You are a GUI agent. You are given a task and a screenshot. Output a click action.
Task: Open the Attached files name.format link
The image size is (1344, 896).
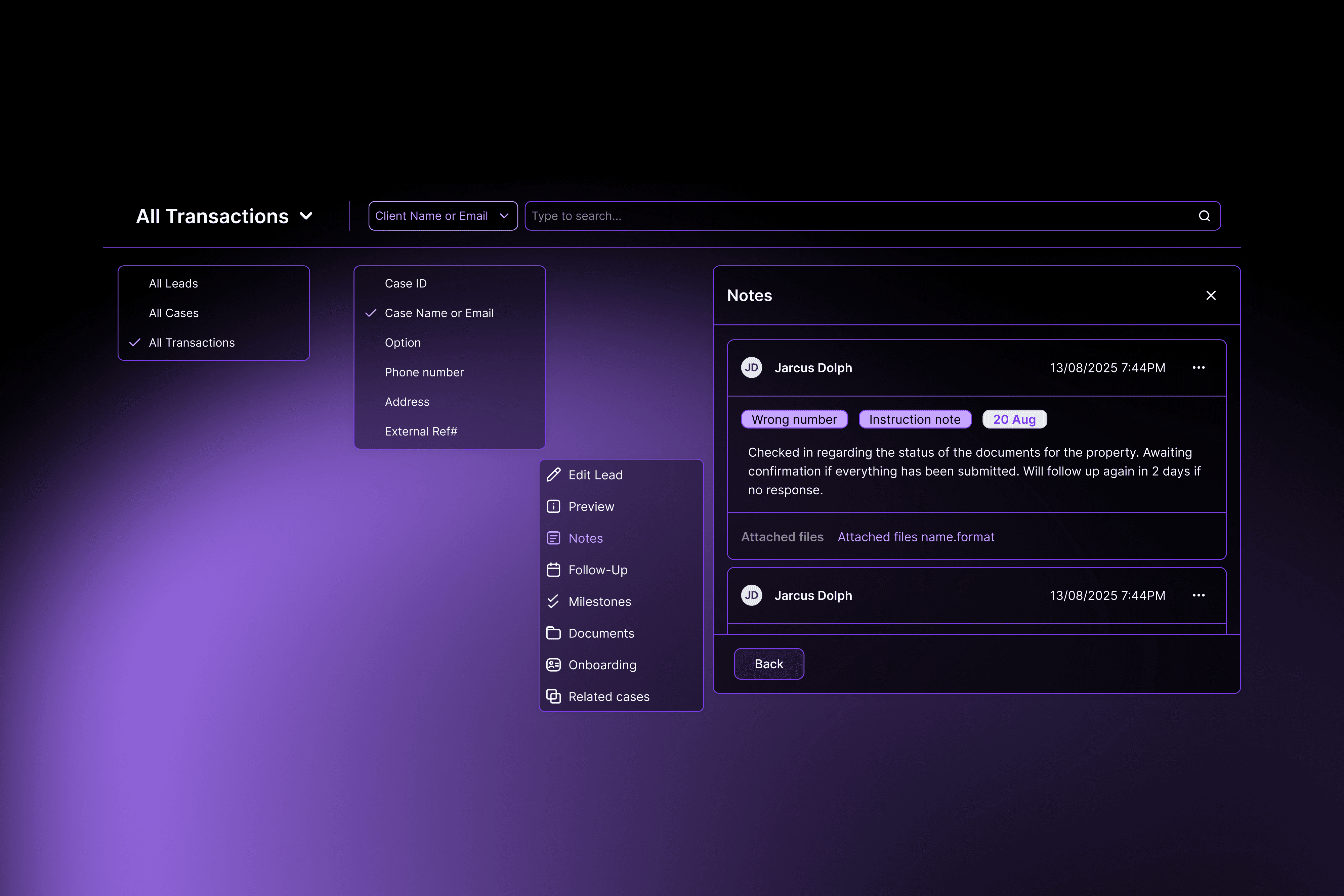pos(916,537)
